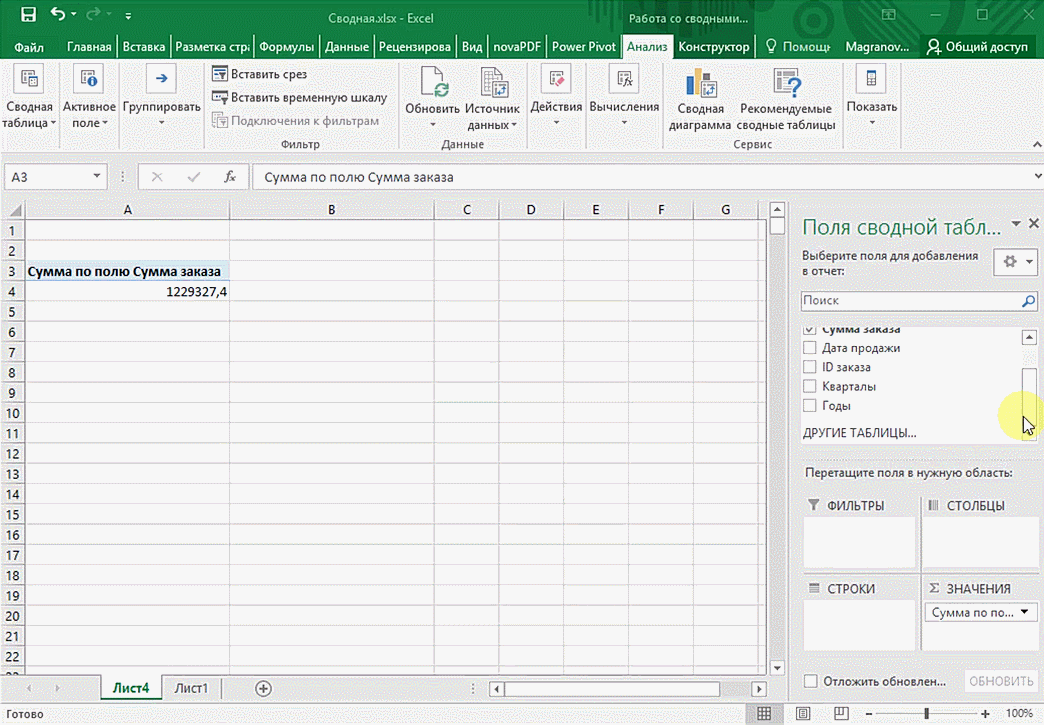Add a new sheet with the plus icon

tap(263, 688)
